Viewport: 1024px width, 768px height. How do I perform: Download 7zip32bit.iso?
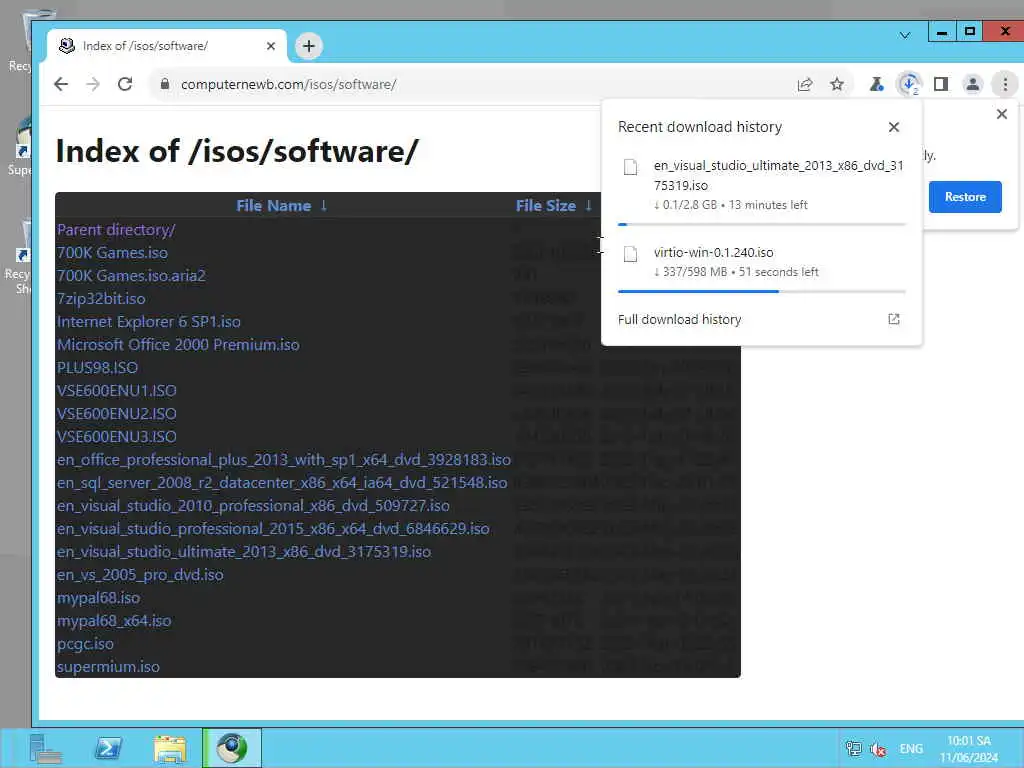tap(101, 299)
